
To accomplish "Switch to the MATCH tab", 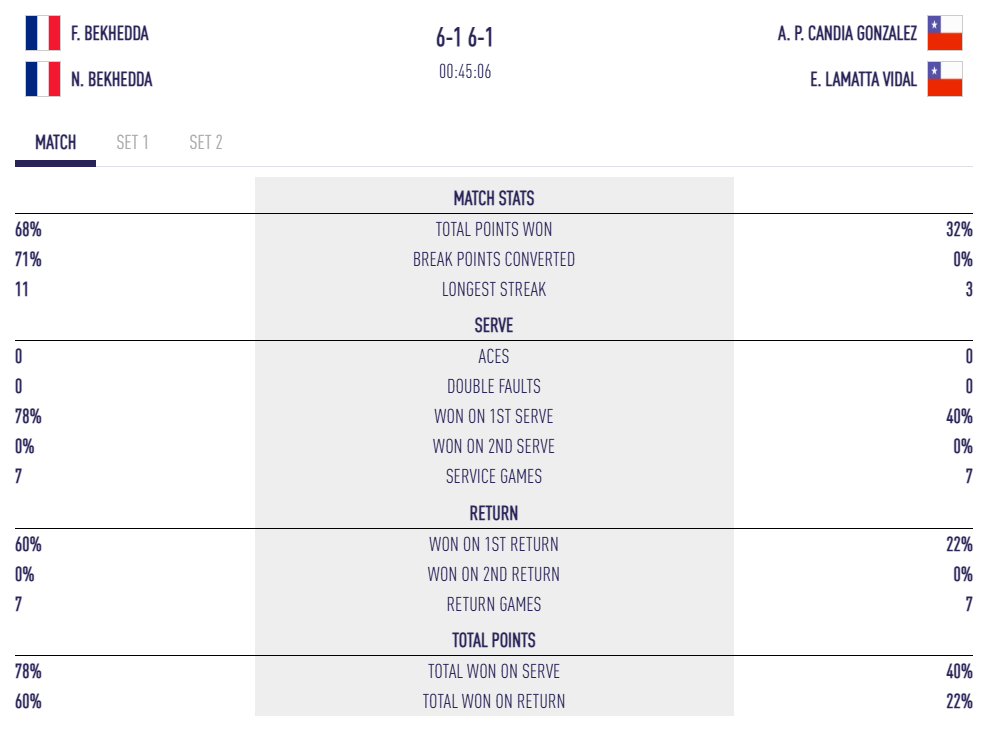I will [x=56, y=142].
